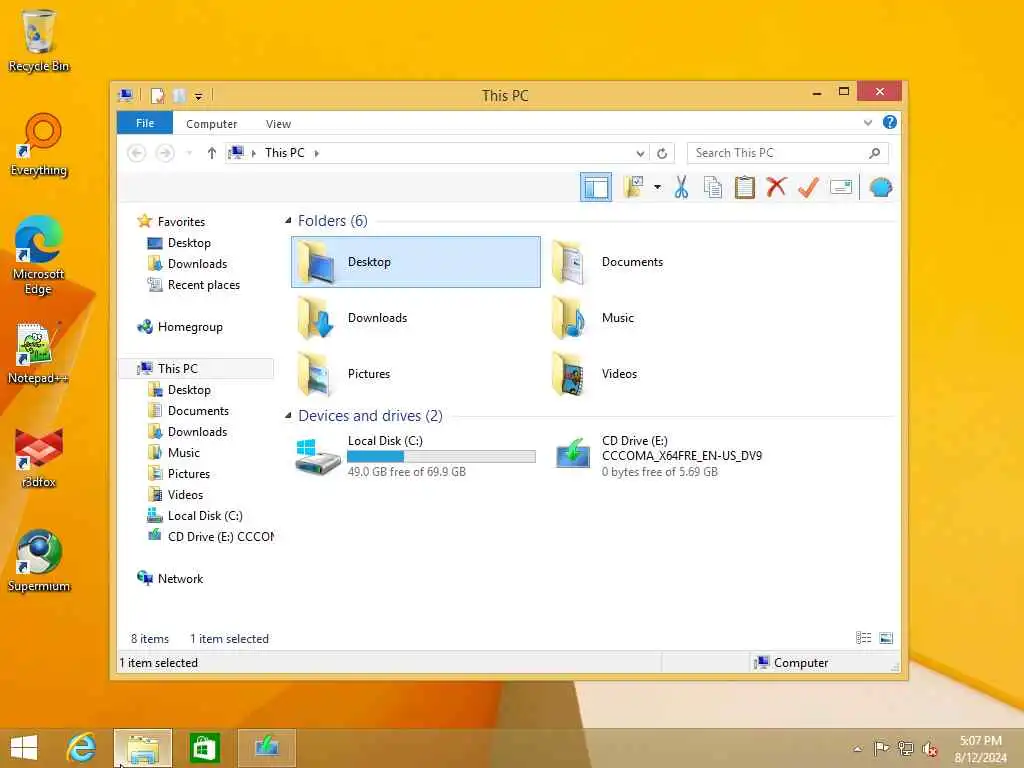Image resolution: width=1024 pixels, height=768 pixels.
Task: Select the Notepad++ desktop shortcut
Action: coord(37,353)
